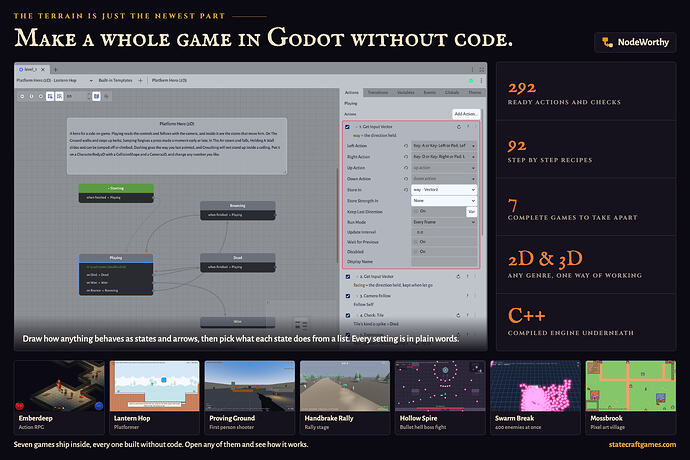Click the plus icon beside Built-in Templates
The width and height of the screenshot is (690, 460).
[x=140, y=81]
